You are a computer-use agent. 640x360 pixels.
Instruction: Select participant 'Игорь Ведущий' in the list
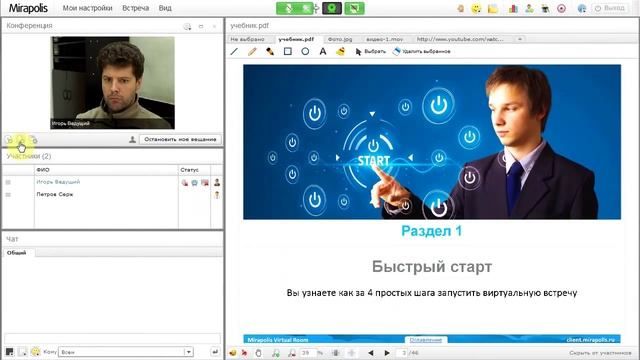58,182
